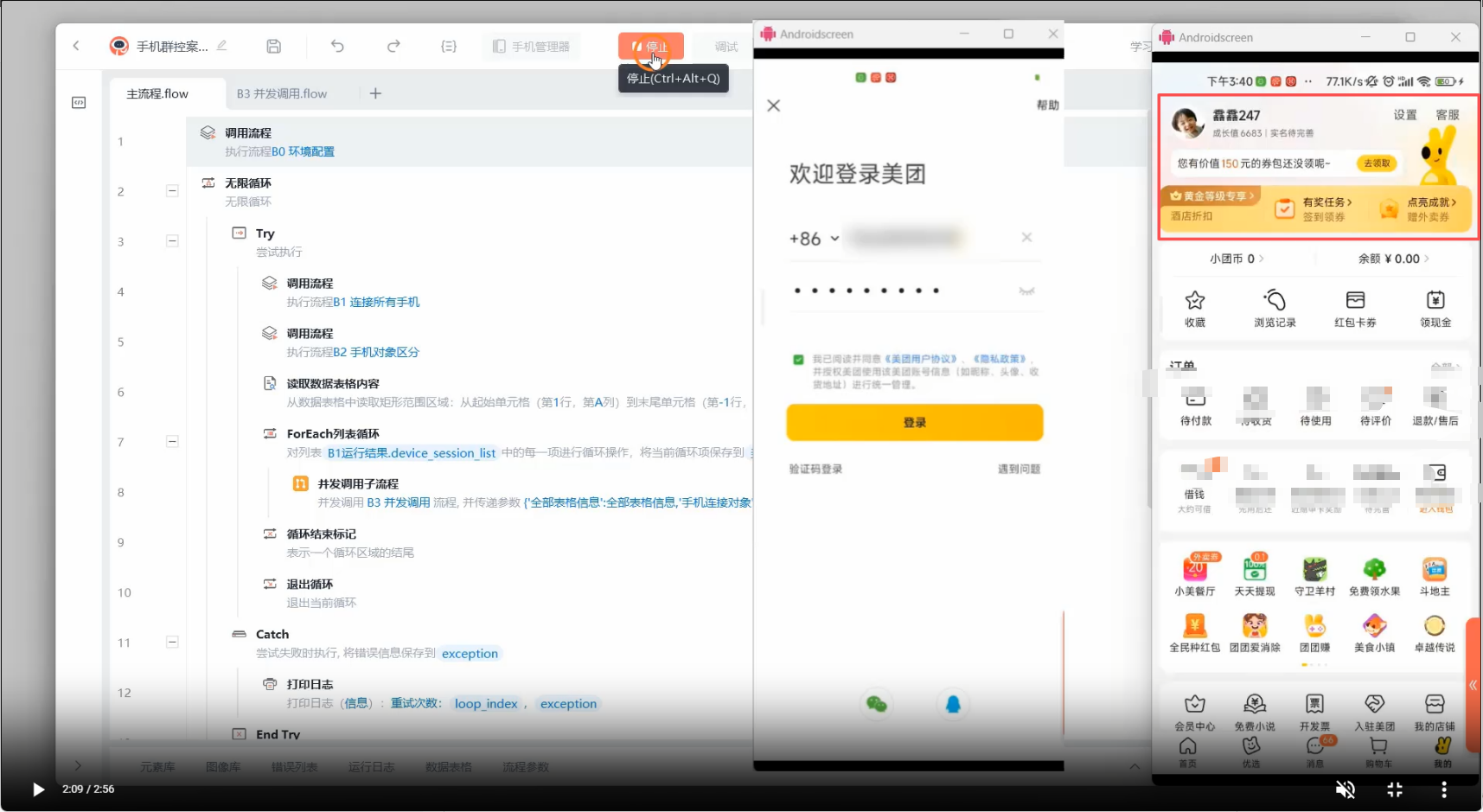1483x812 pixels.
Task: Open the 数据表格 bottom panel tab
Action: [x=449, y=767]
